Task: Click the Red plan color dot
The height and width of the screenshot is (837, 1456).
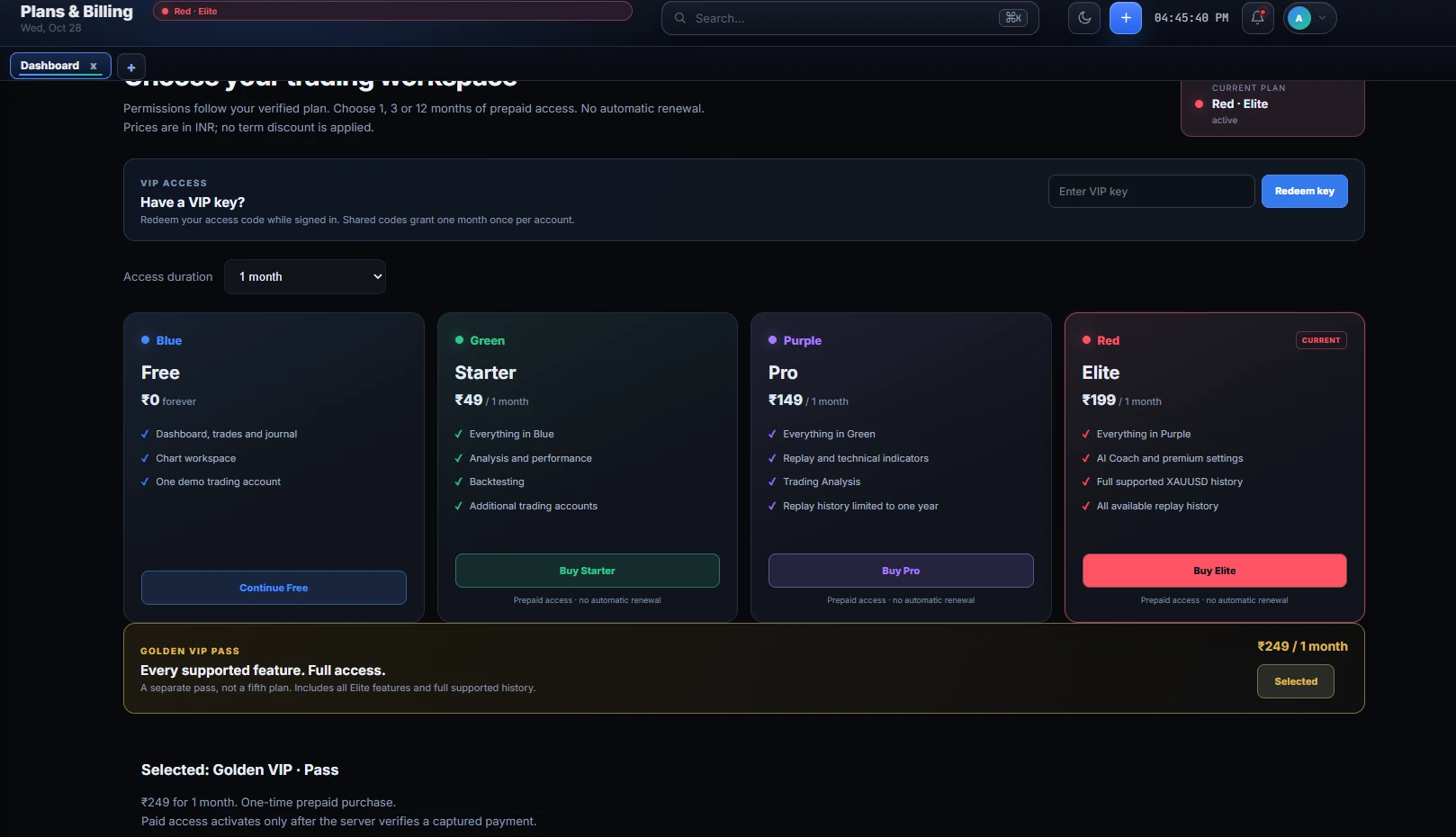Action: (x=1086, y=340)
